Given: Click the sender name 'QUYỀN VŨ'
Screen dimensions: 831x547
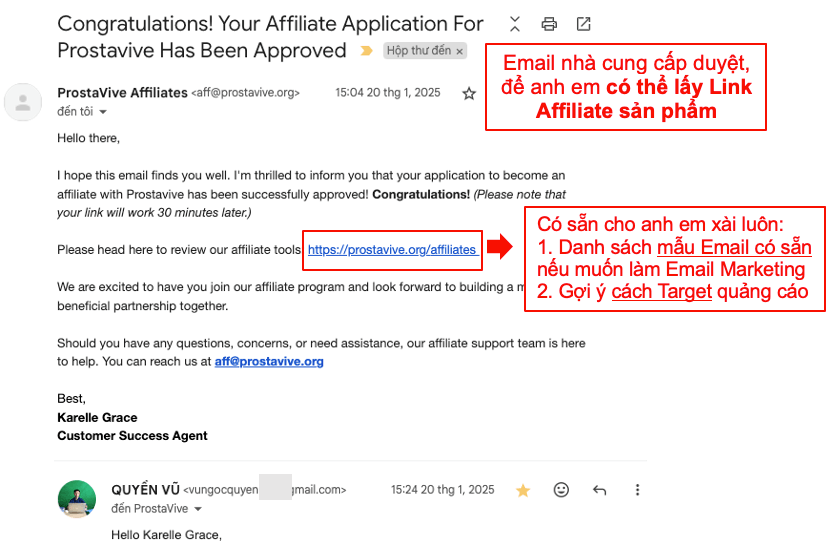Looking at the screenshot, I should click(x=146, y=490).
